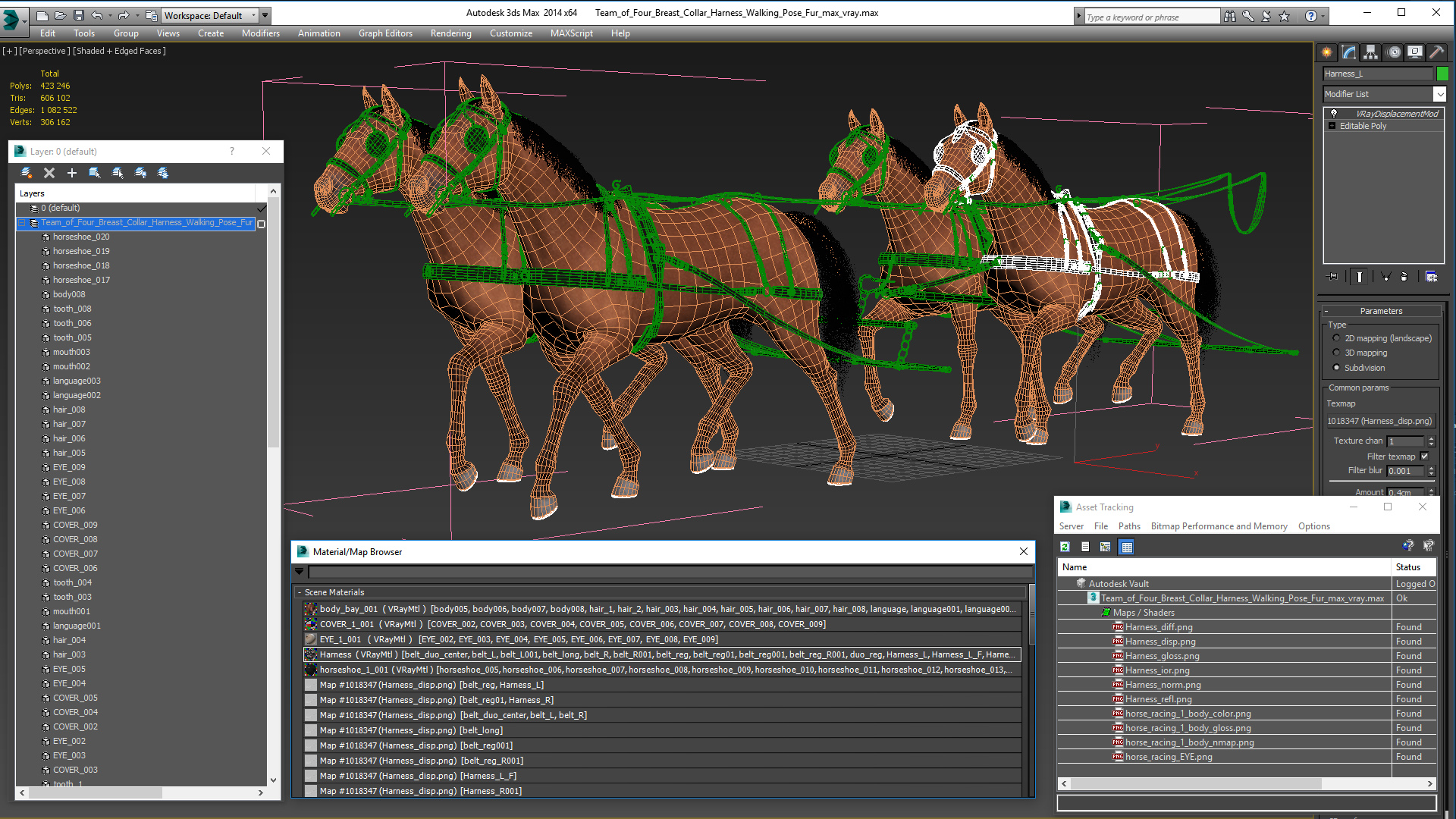Open the Rendering menu
The image size is (1456, 819).
click(x=451, y=33)
